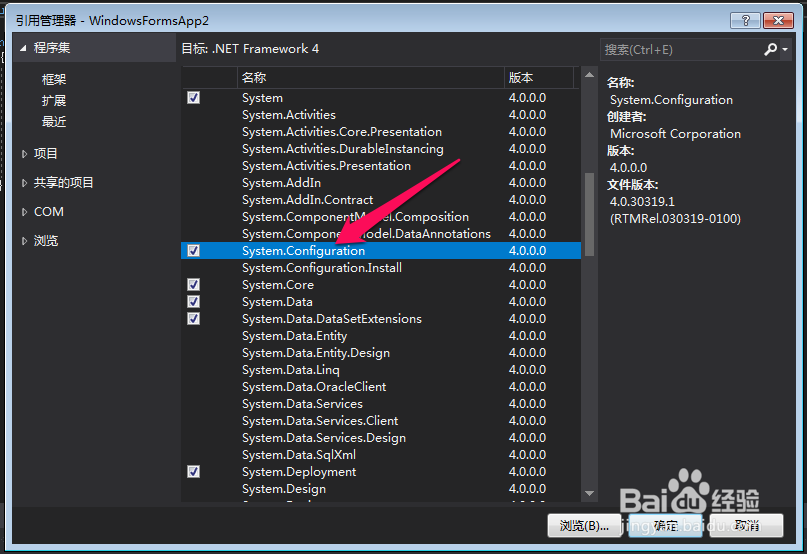Expand the 浏览 tree node

click(24, 240)
